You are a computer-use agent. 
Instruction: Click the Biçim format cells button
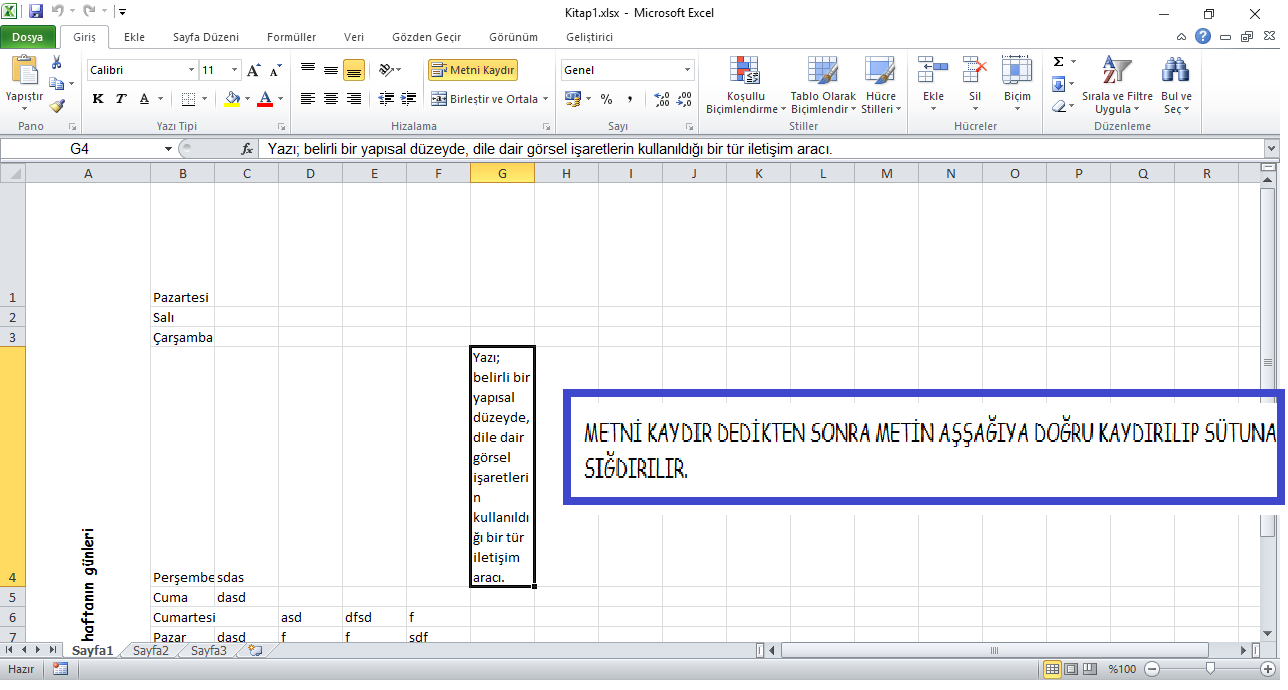1017,85
